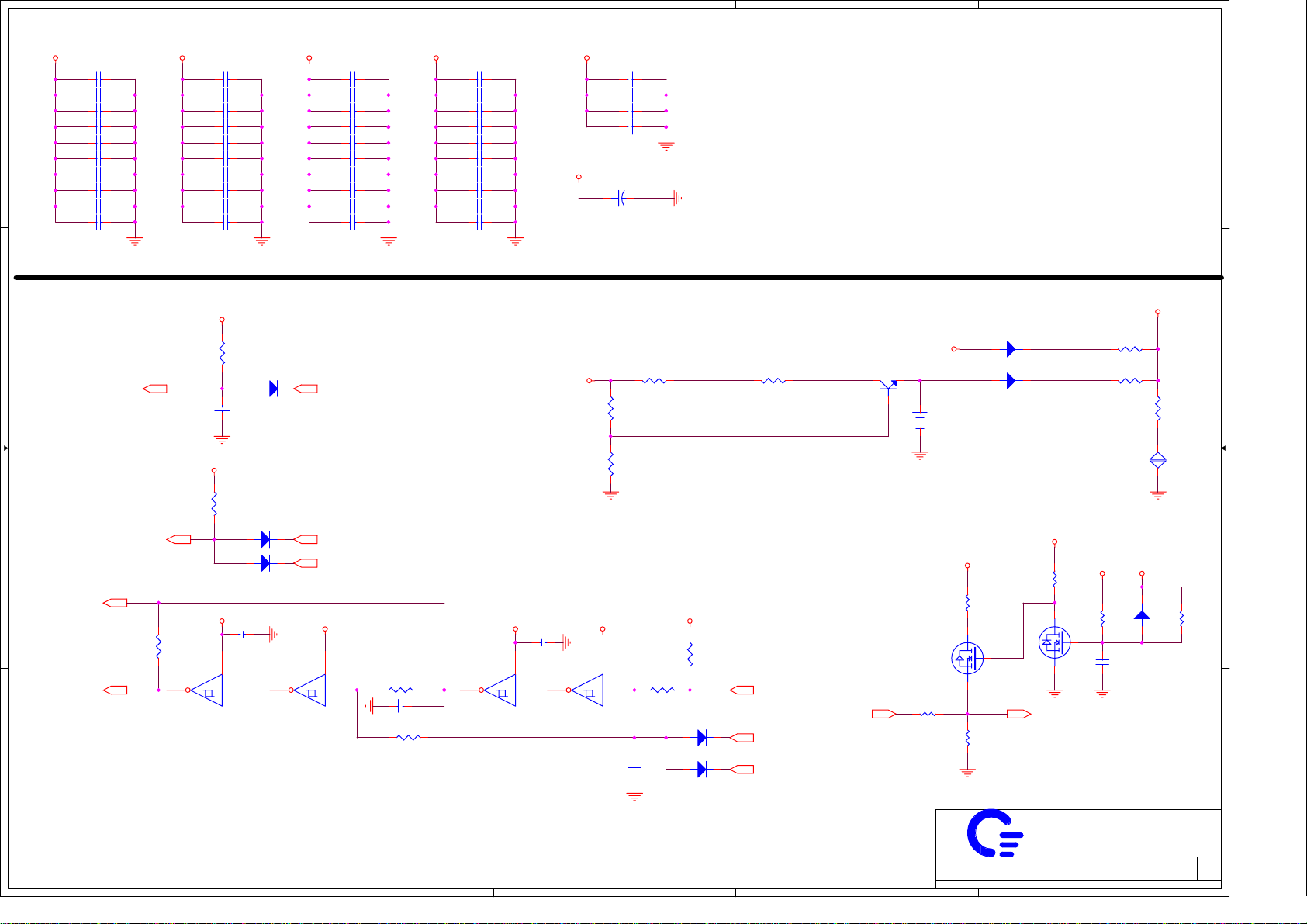Viewport: 1307px width, 924px height.
Task: Select the diamond-shaped source symbol above ground
Action: point(1157,461)
